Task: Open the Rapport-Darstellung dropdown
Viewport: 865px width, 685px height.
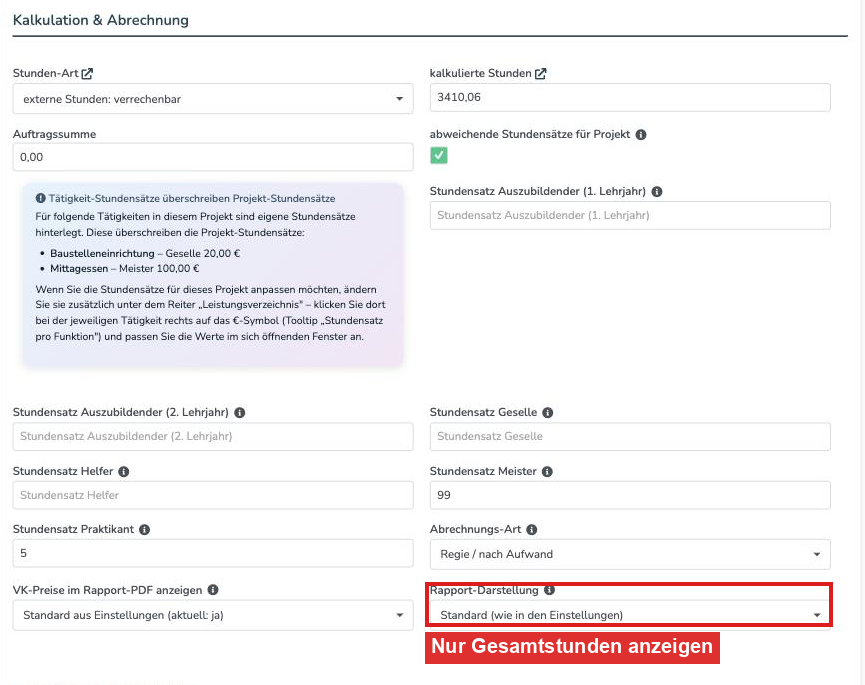Action: tap(630, 616)
